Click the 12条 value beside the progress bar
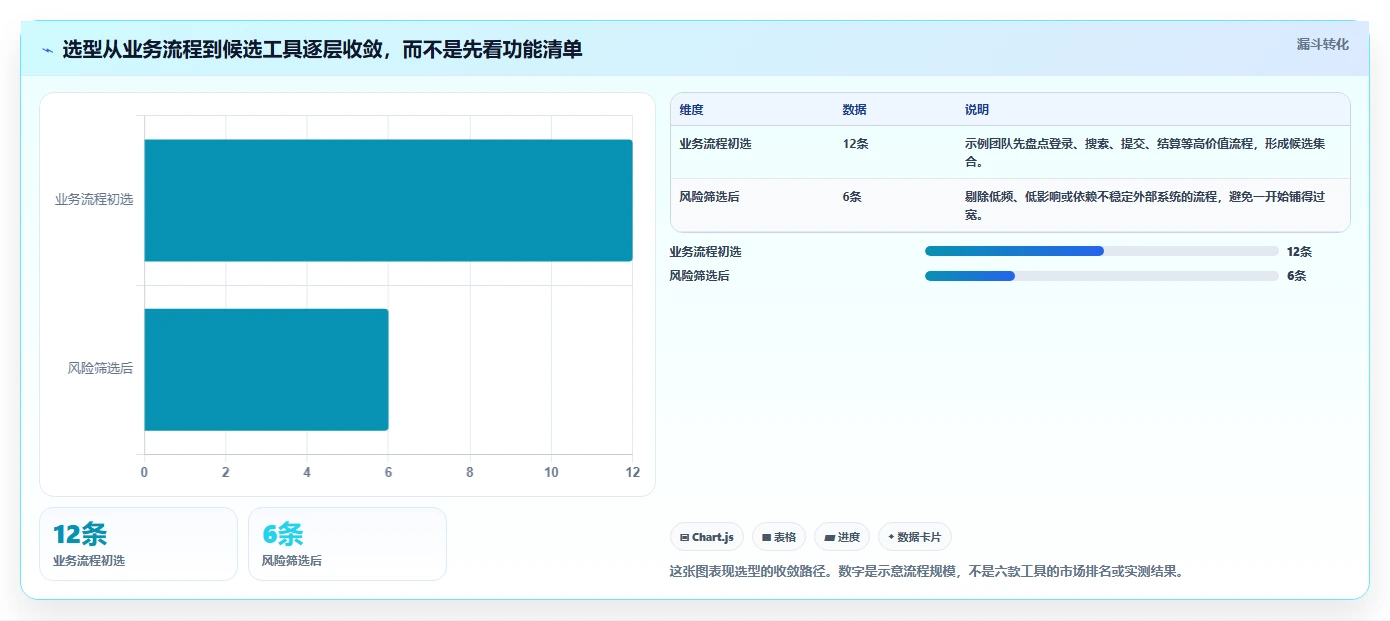The height and width of the screenshot is (621, 1390). pos(1299,252)
